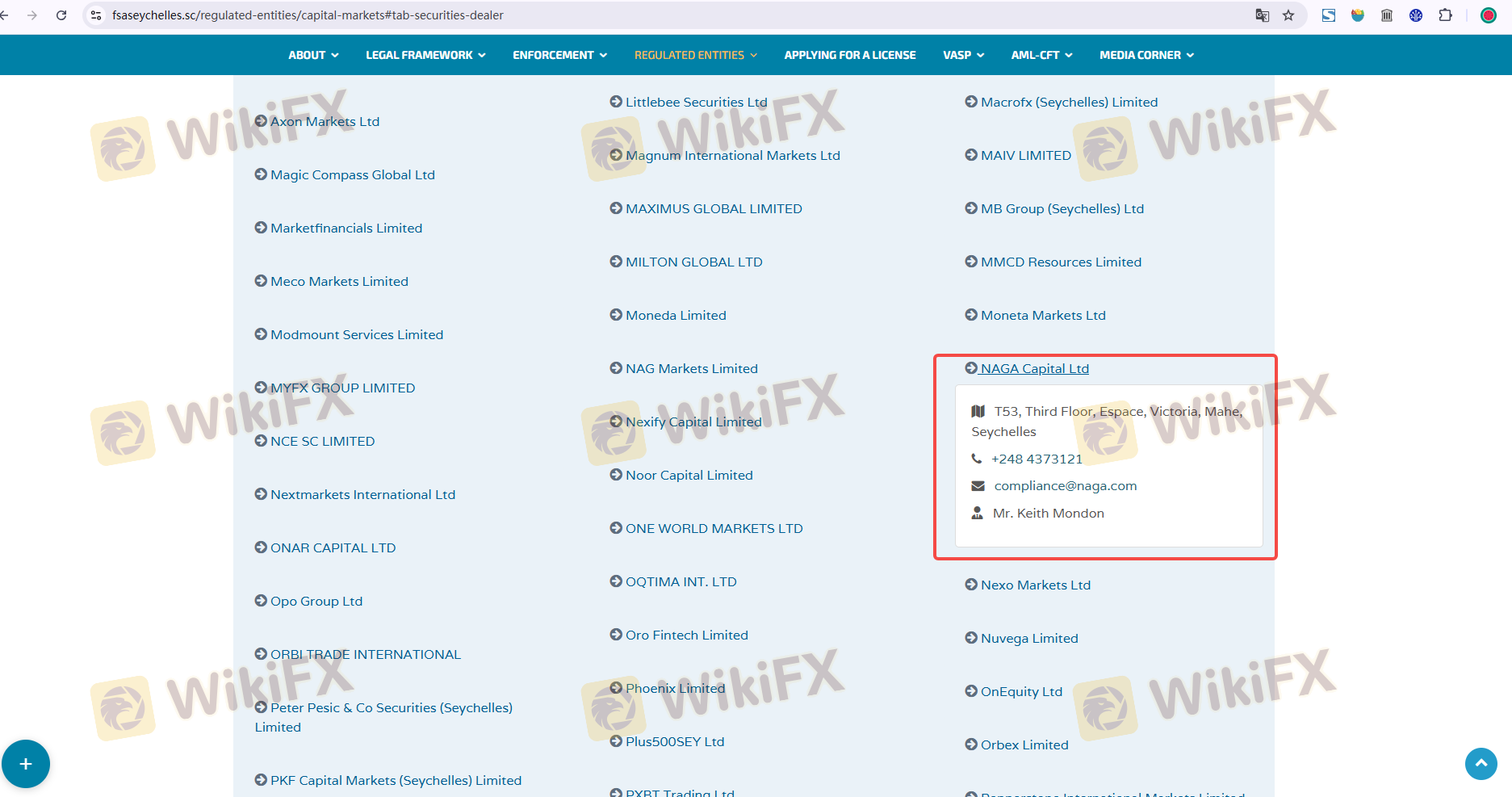
Task: Click the browser address bar URL
Action: pyautogui.click(x=307, y=15)
